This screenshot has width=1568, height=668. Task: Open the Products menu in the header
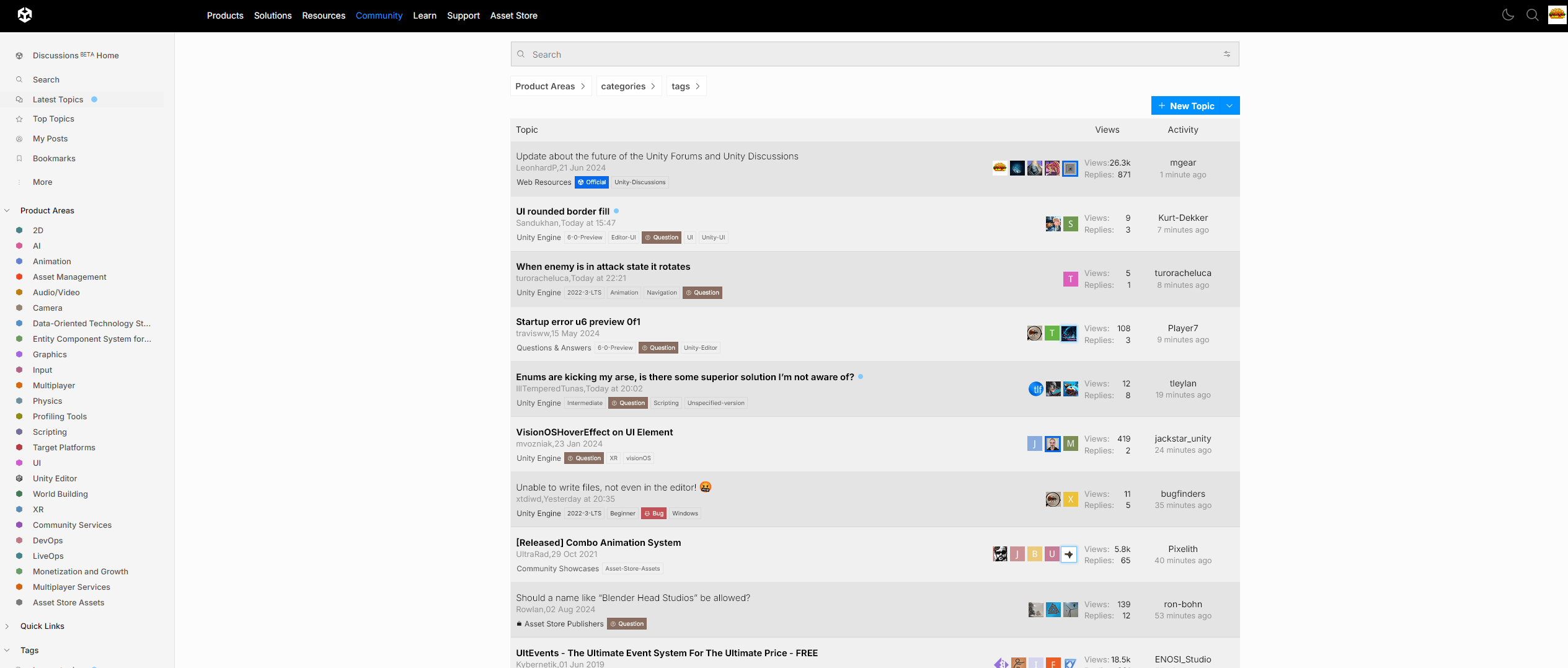pos(225,16)
